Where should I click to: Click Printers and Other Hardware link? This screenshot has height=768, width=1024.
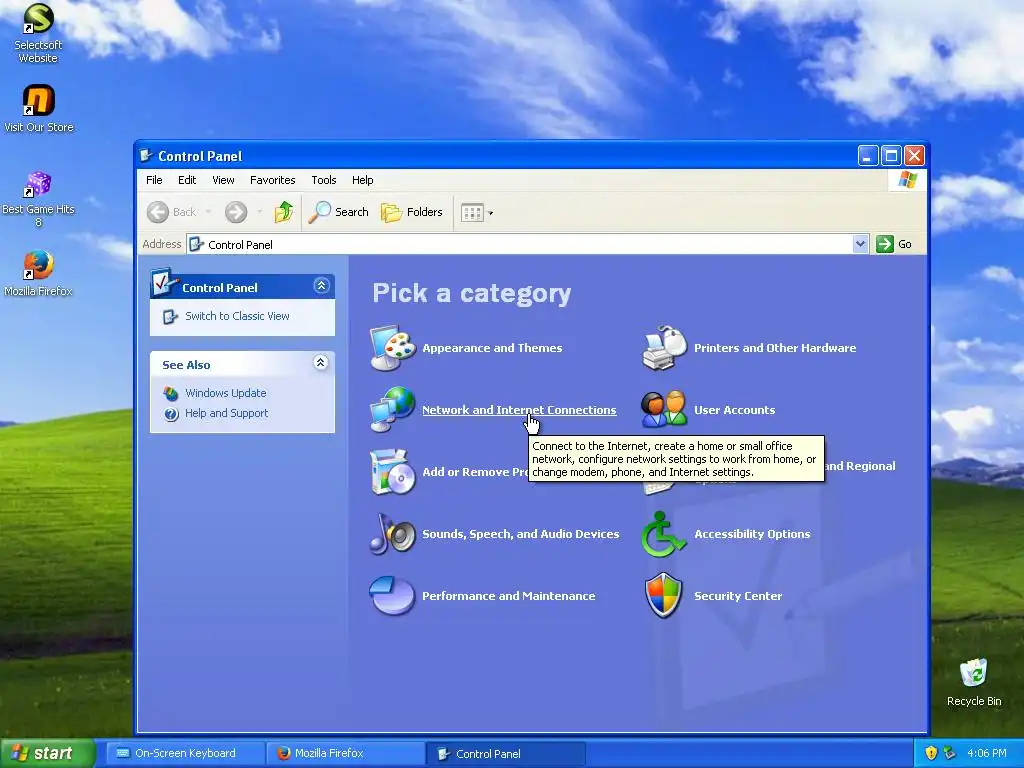pyautogui.click(x=775, y=348)
